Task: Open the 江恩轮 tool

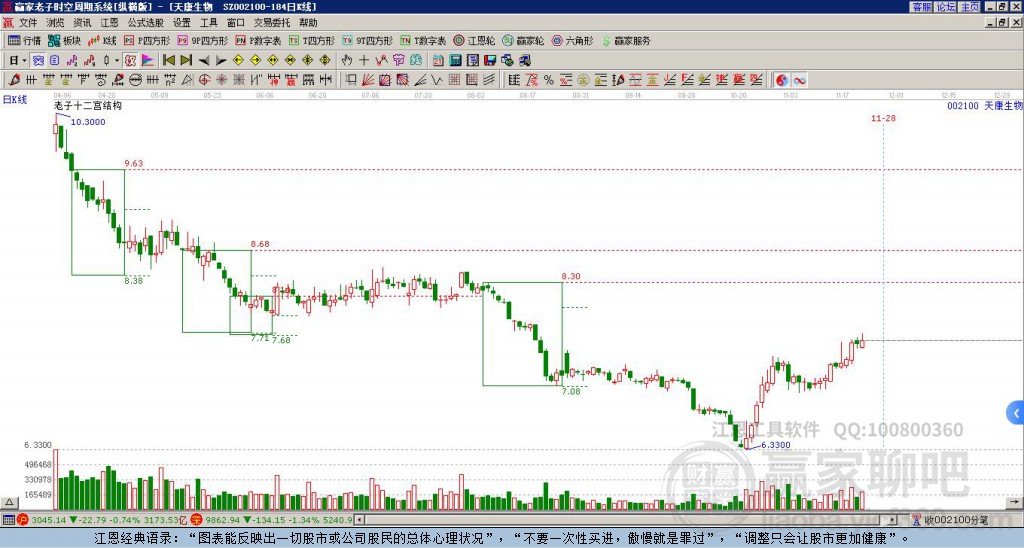Action: pyautogui.click(x=474, y=40)
